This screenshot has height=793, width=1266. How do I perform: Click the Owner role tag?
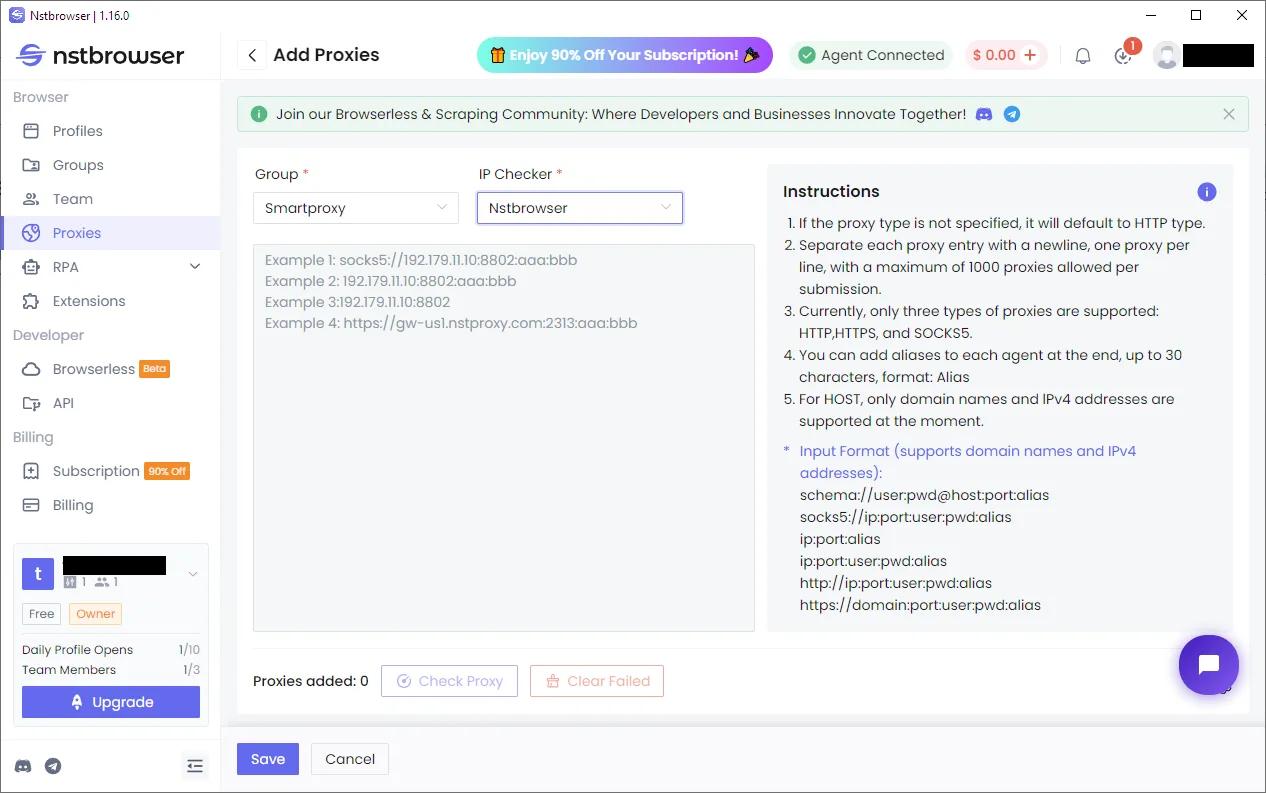[96, 614]
